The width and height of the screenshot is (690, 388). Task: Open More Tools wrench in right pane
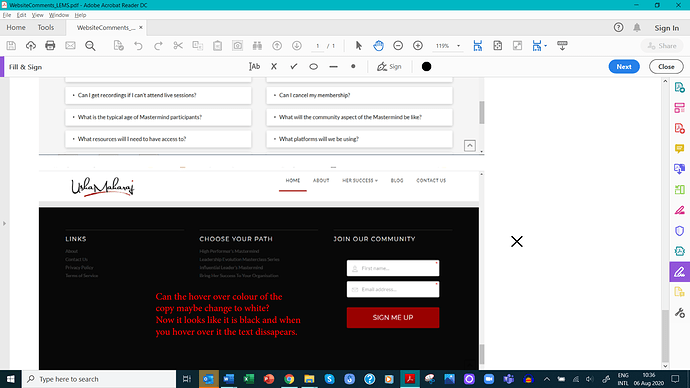coord(679,313)
